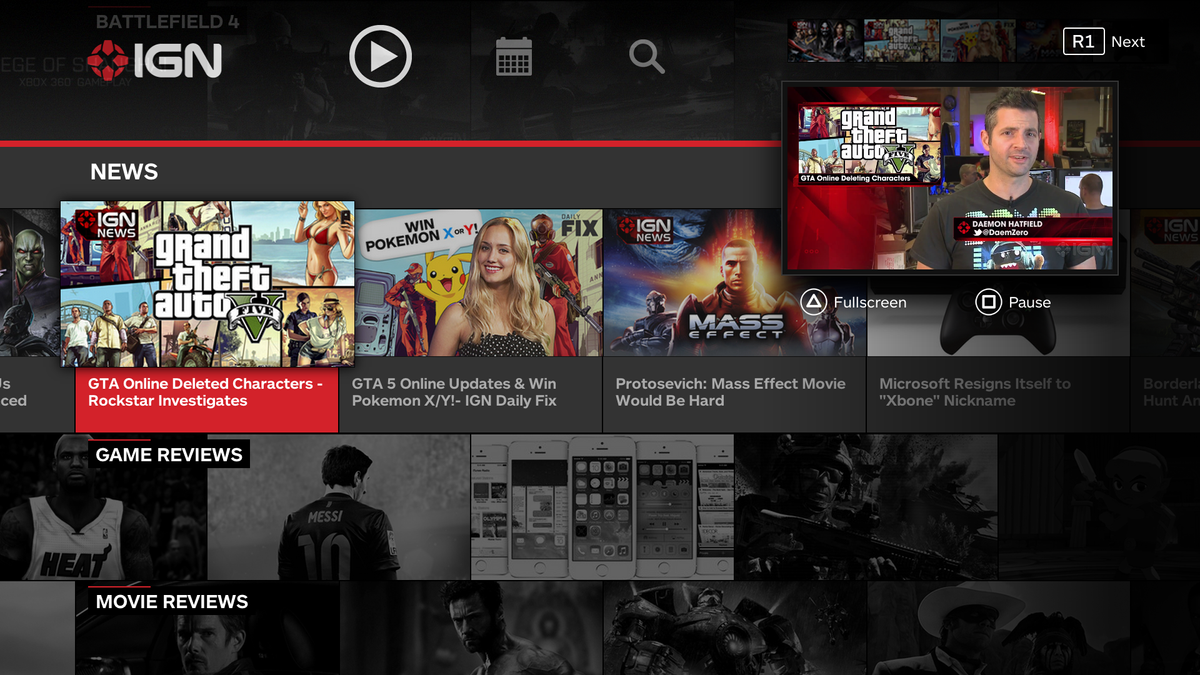1200x675 pixels.
Task: Click the video preview player window
Action: point(950,178)
